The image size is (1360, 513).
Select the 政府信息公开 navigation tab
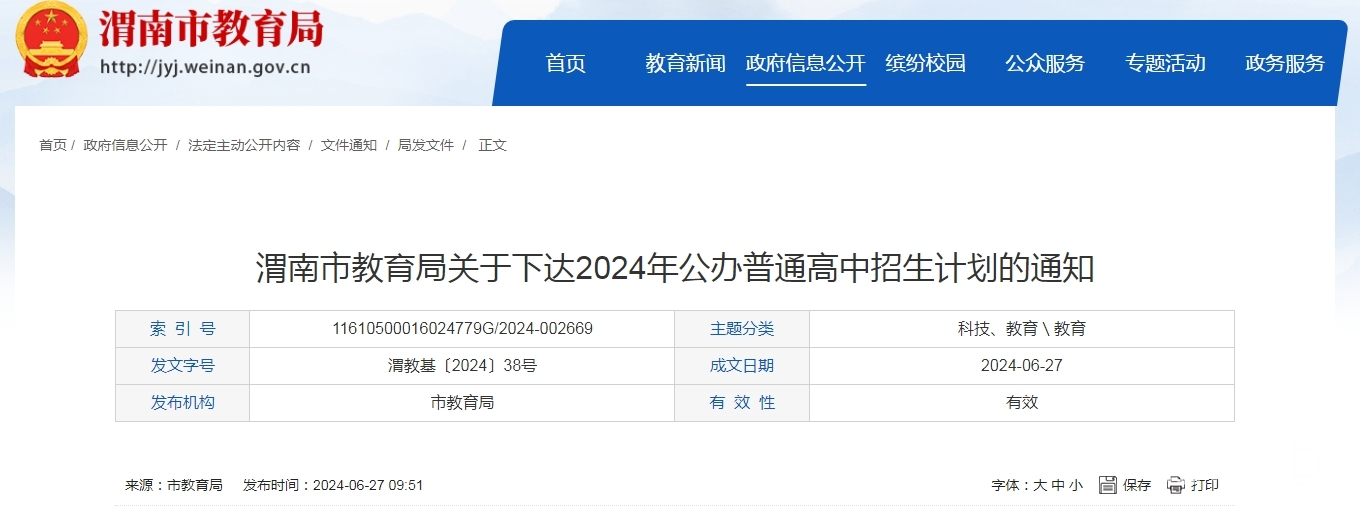[x=805, y=64]
